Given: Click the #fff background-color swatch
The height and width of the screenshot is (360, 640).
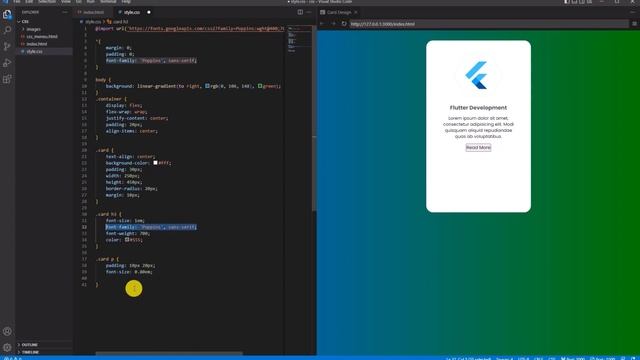Looking at the screenshot, I should (x=155, y=163).
